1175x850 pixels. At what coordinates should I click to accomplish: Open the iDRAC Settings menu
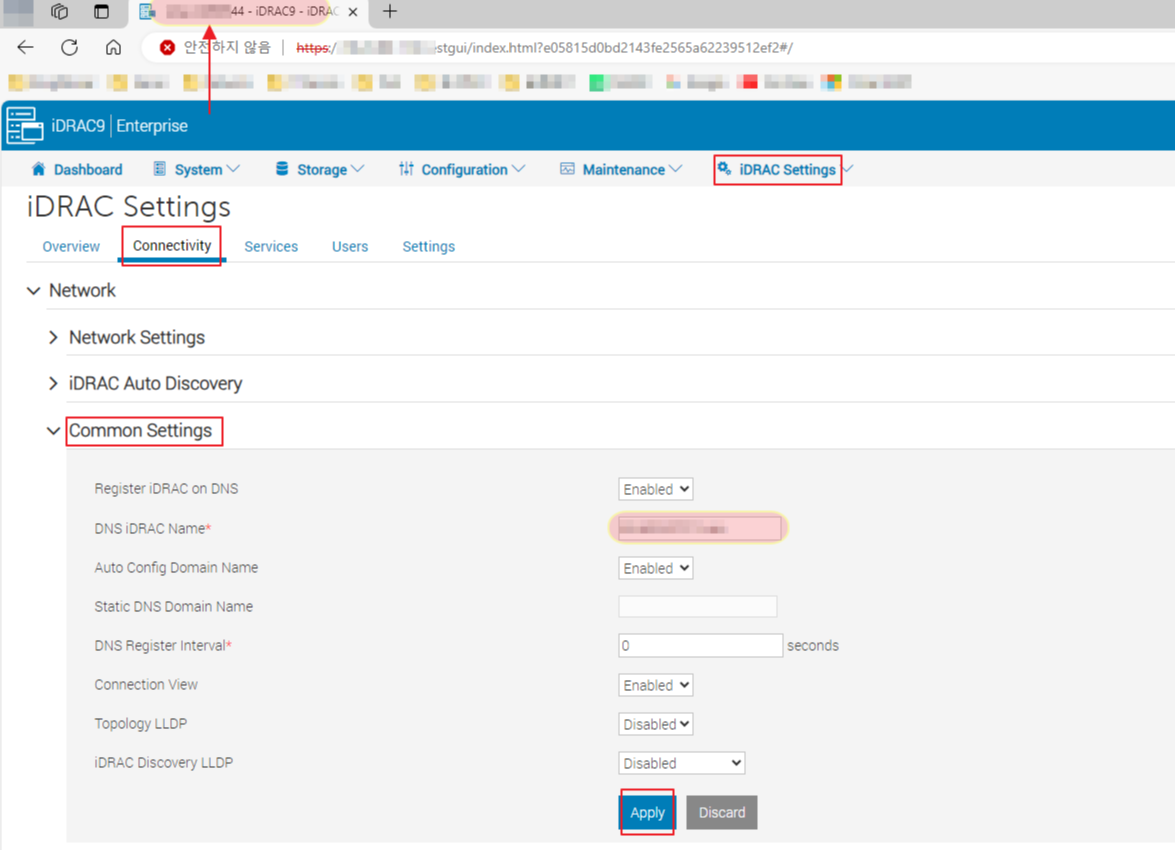point(787,169)
